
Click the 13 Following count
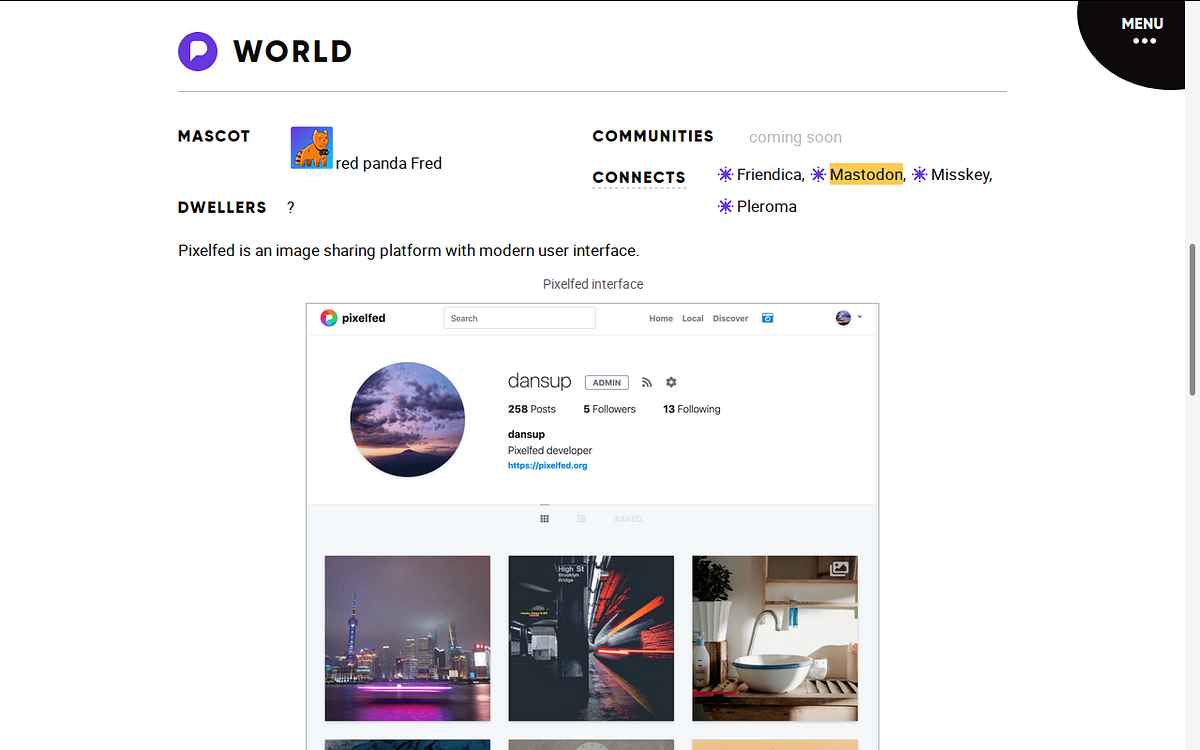(692, 409)
